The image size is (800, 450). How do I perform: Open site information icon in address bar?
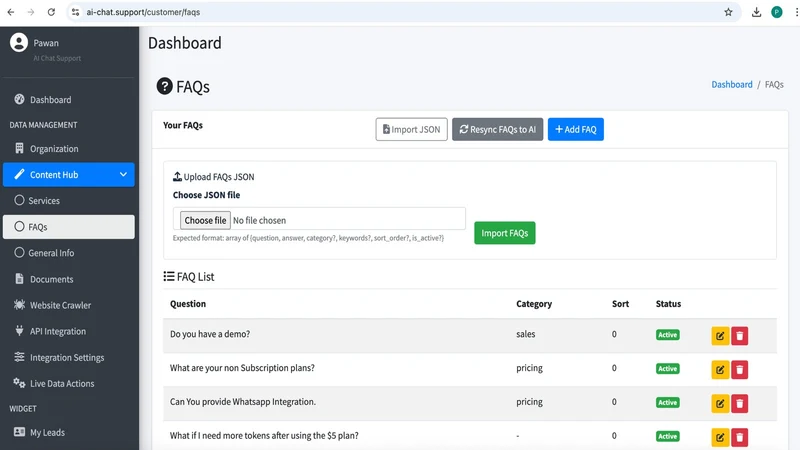click(x=76, y=12)
